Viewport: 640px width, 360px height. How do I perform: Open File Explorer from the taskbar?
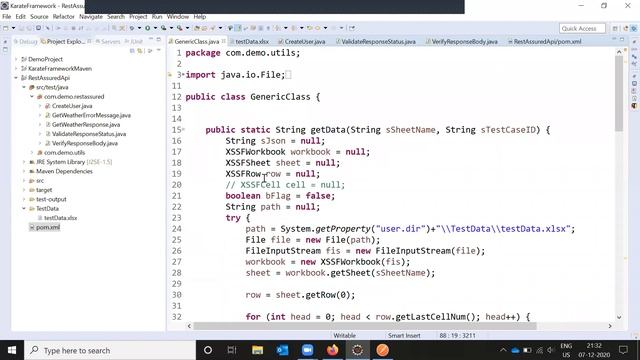pos(257,350)
